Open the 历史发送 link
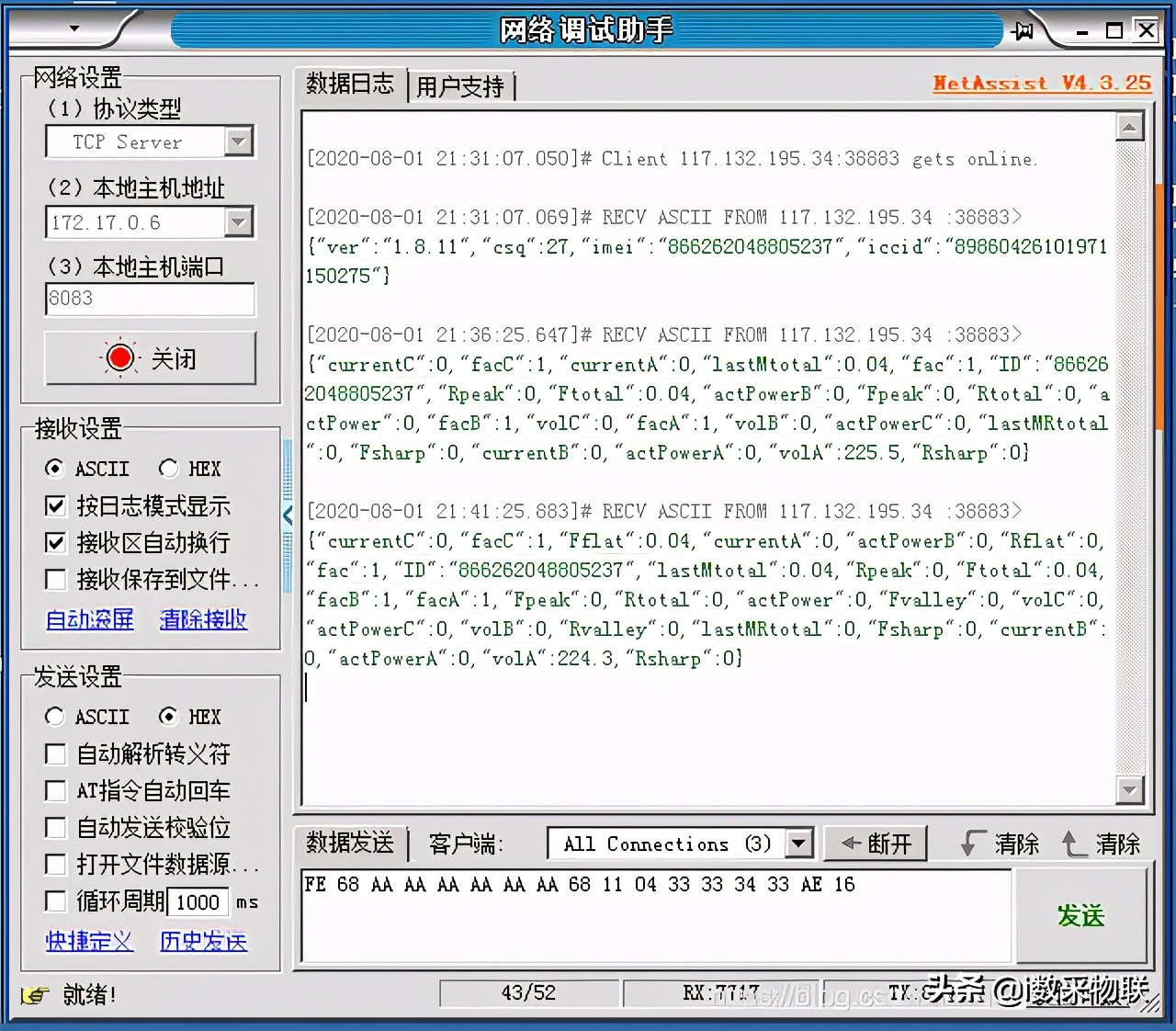Image resolution: width=1176 pixels, height=1031 pixels. 203,941
